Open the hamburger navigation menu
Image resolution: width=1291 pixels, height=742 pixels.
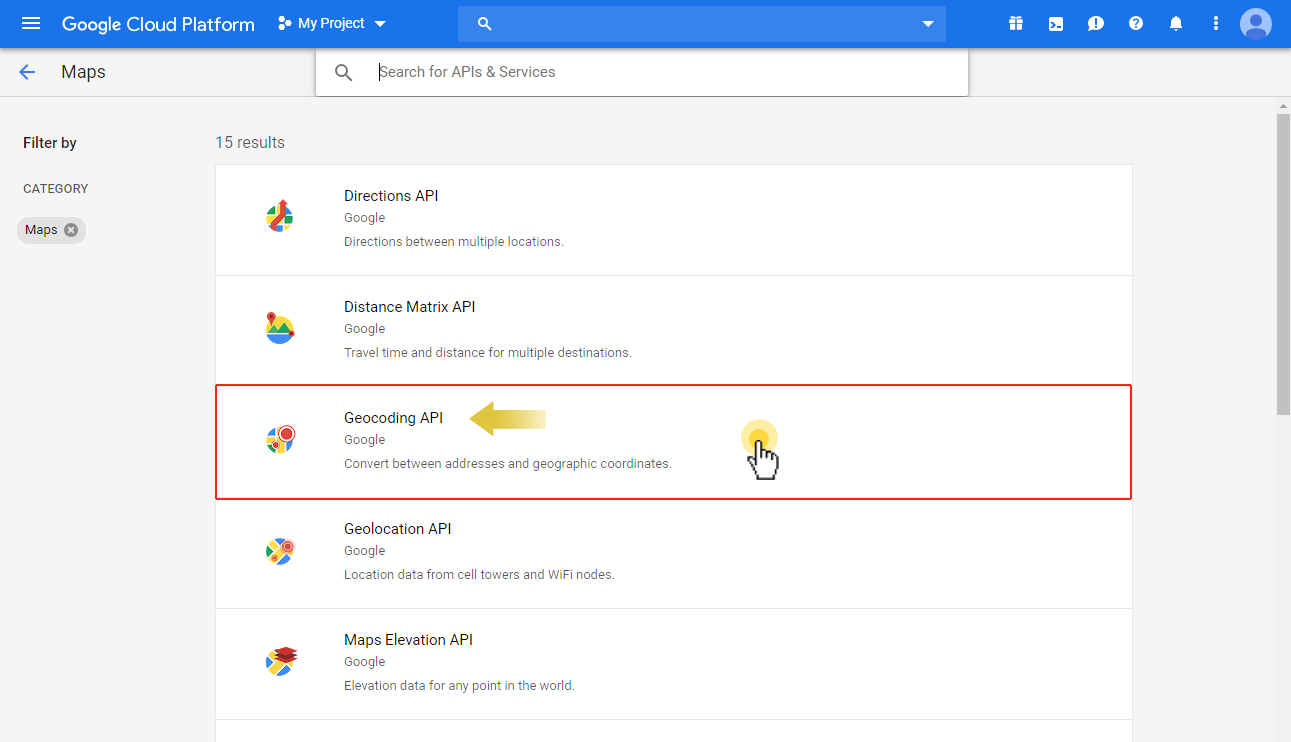(x=31, y=23)
